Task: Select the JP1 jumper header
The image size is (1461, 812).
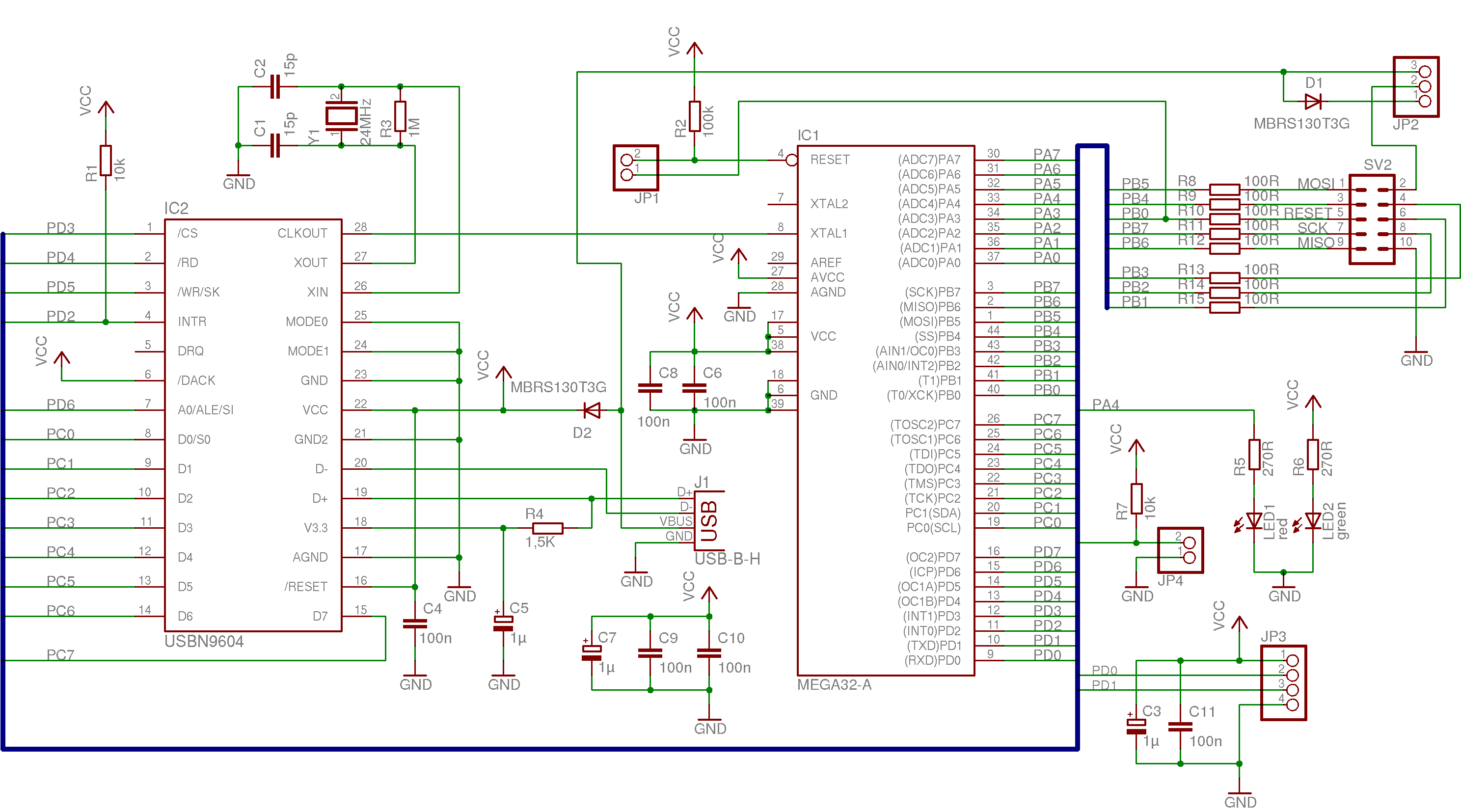Action: 636,168
